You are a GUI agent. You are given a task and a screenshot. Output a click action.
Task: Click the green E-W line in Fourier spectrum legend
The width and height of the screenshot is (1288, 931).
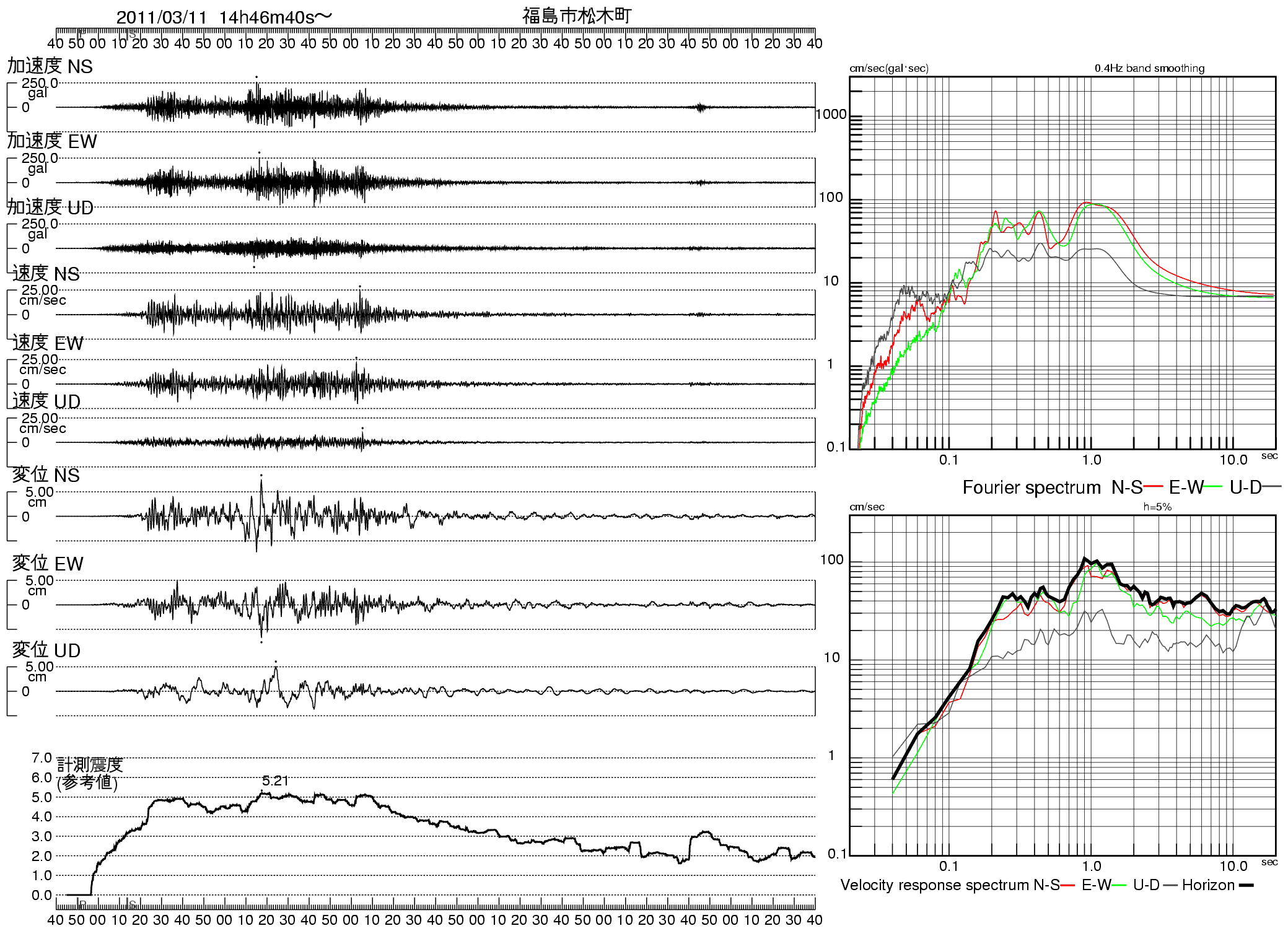tap(1213, 487)
